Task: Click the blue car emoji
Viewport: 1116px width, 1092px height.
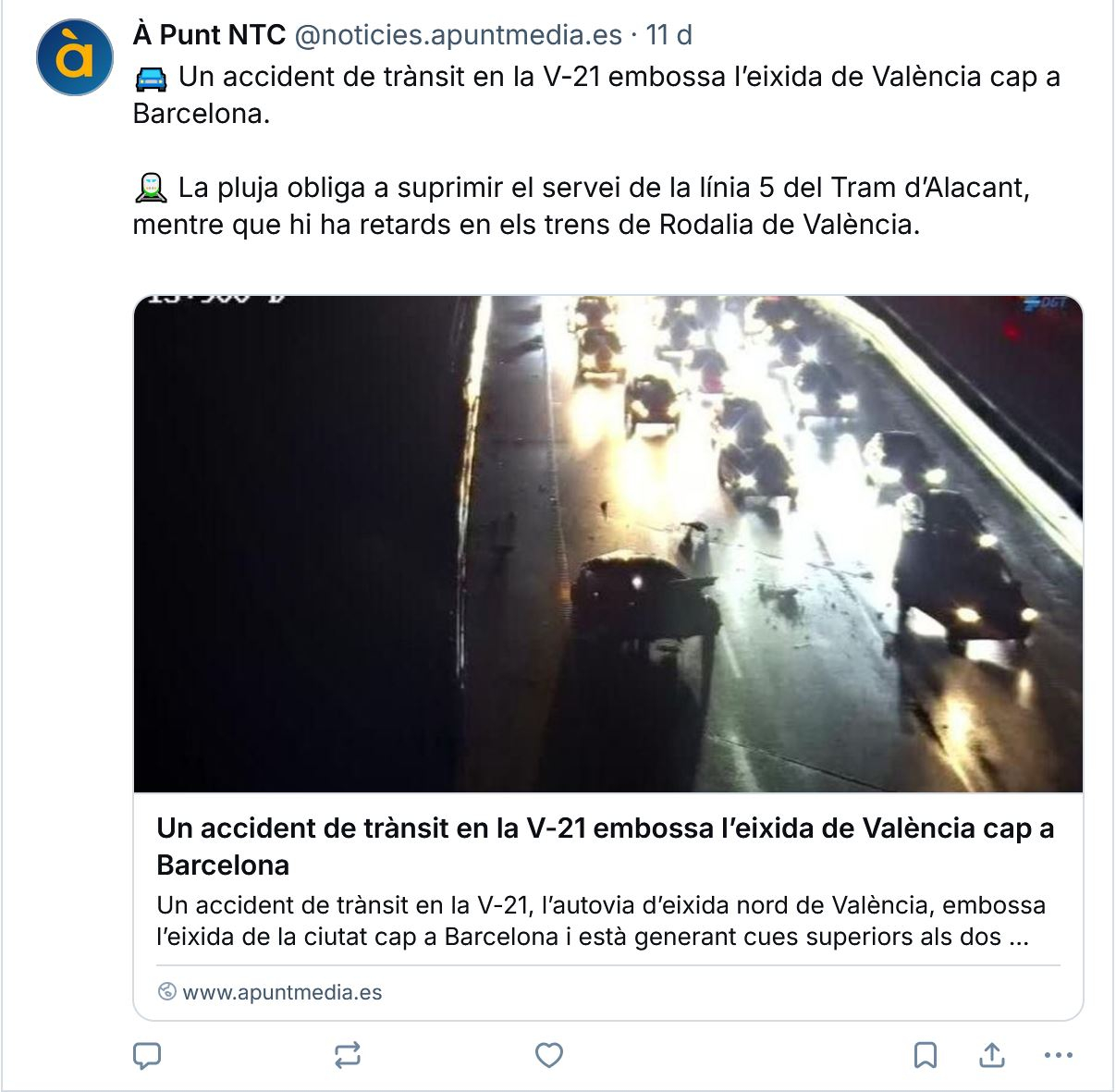Action: pos(151,79)
